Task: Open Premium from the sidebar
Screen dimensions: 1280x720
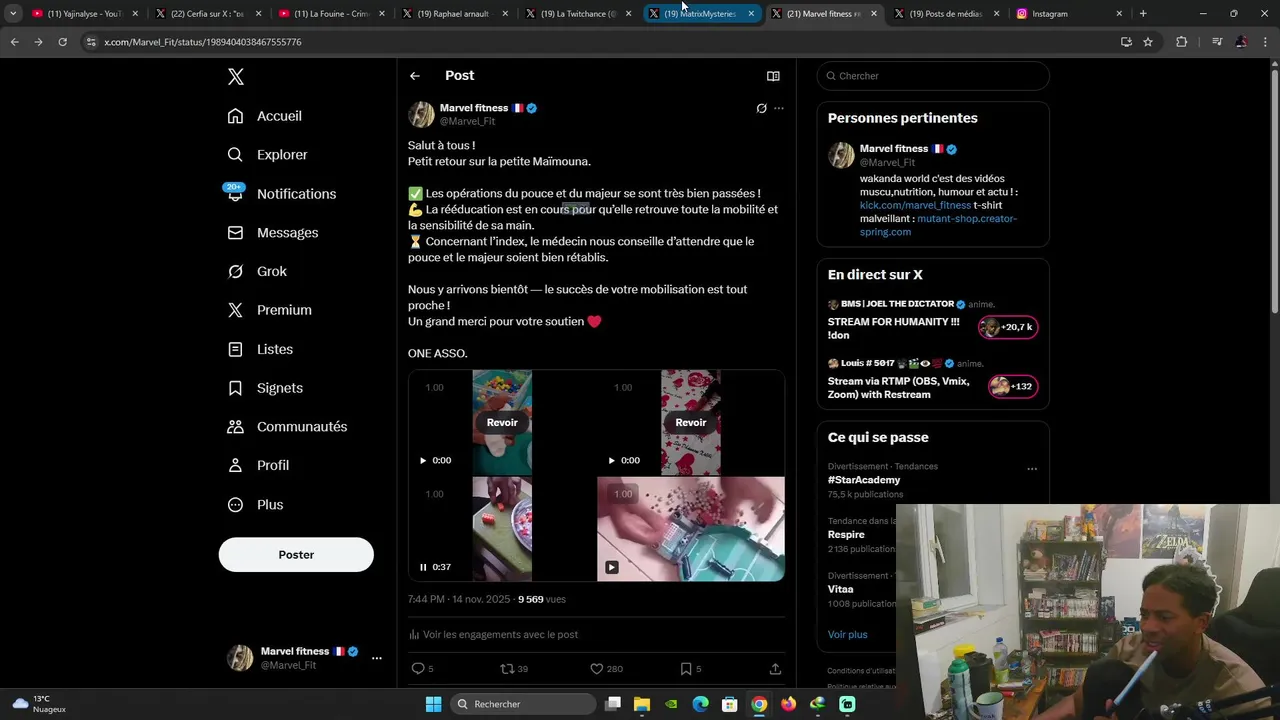Action: (x=269, y=310)
